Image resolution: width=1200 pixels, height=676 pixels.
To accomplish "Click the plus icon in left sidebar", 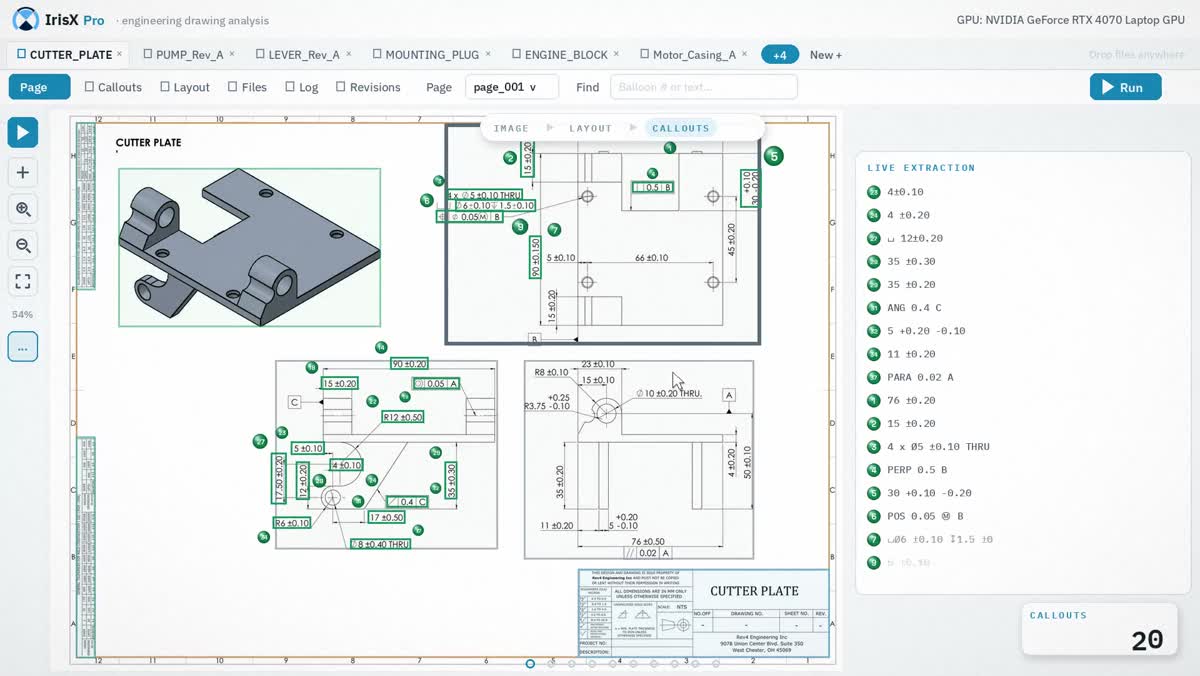I will point(23,172).
